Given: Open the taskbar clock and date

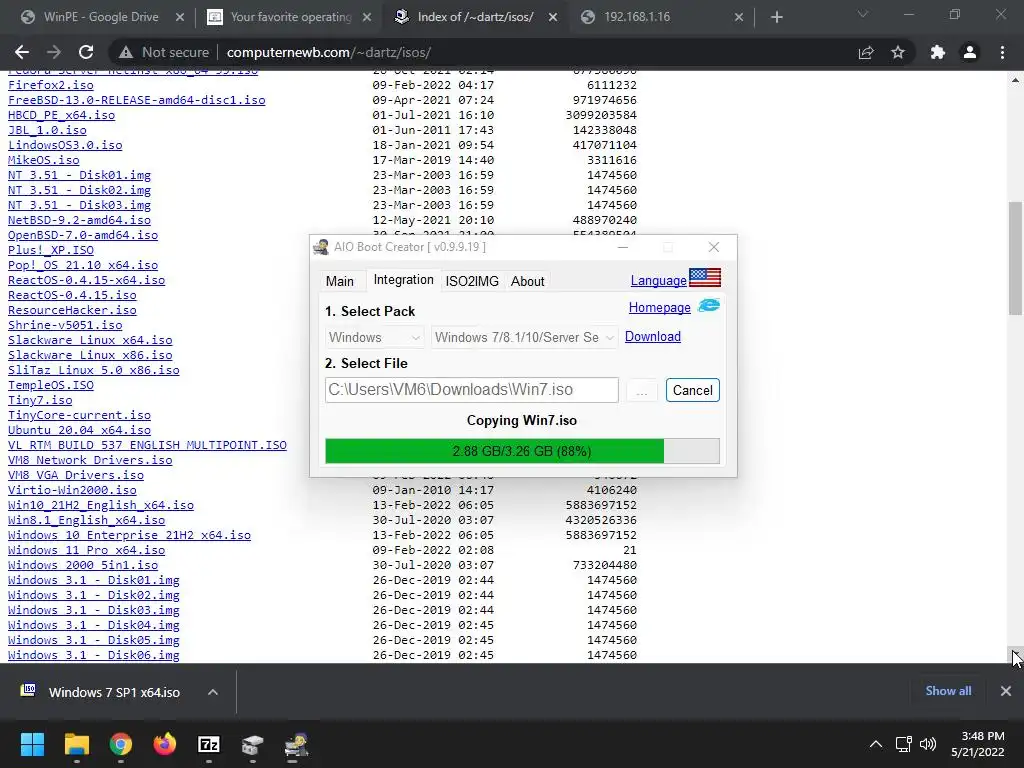Looking at the screenshot, I should click(x=978, y=744).
